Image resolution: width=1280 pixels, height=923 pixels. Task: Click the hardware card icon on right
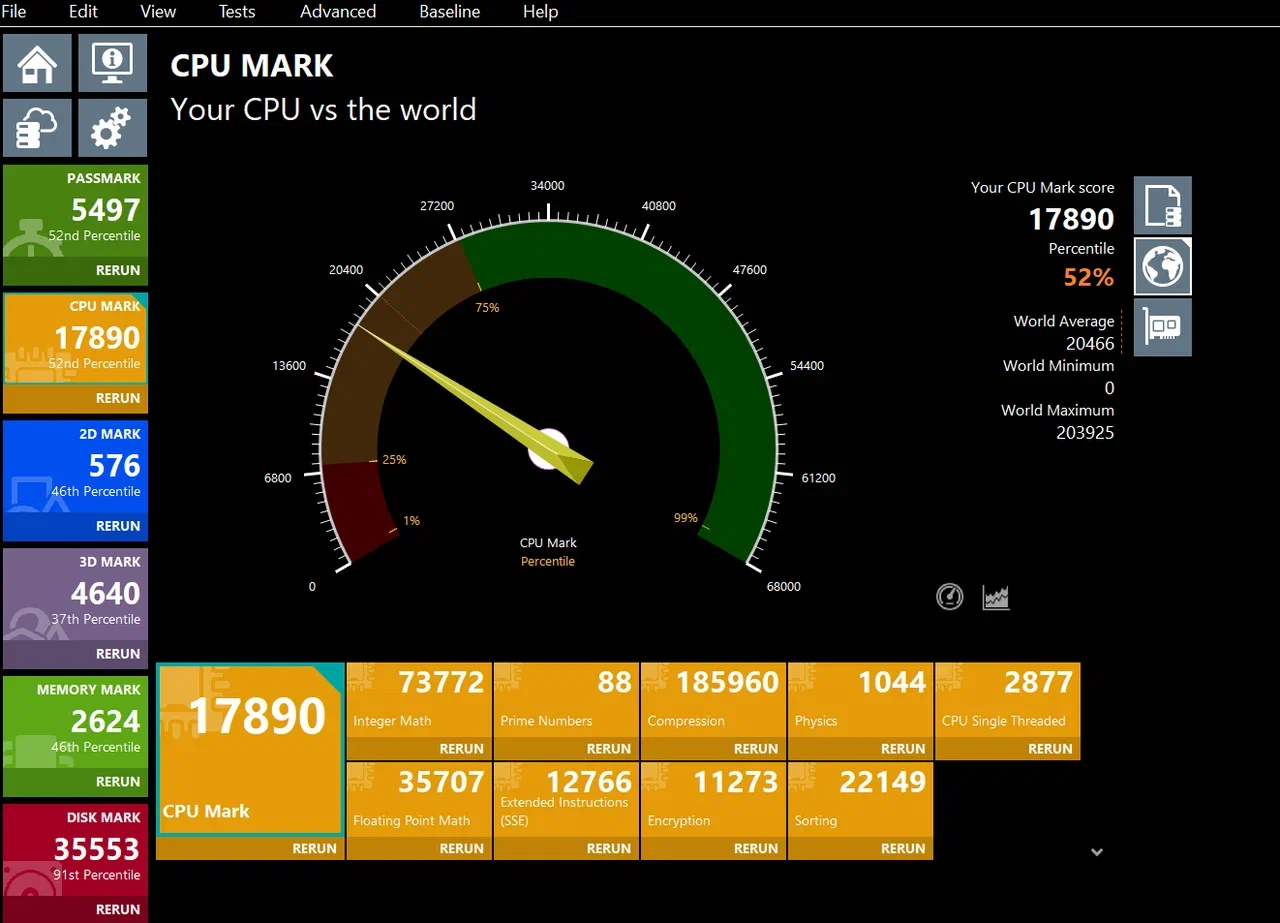1163,327
